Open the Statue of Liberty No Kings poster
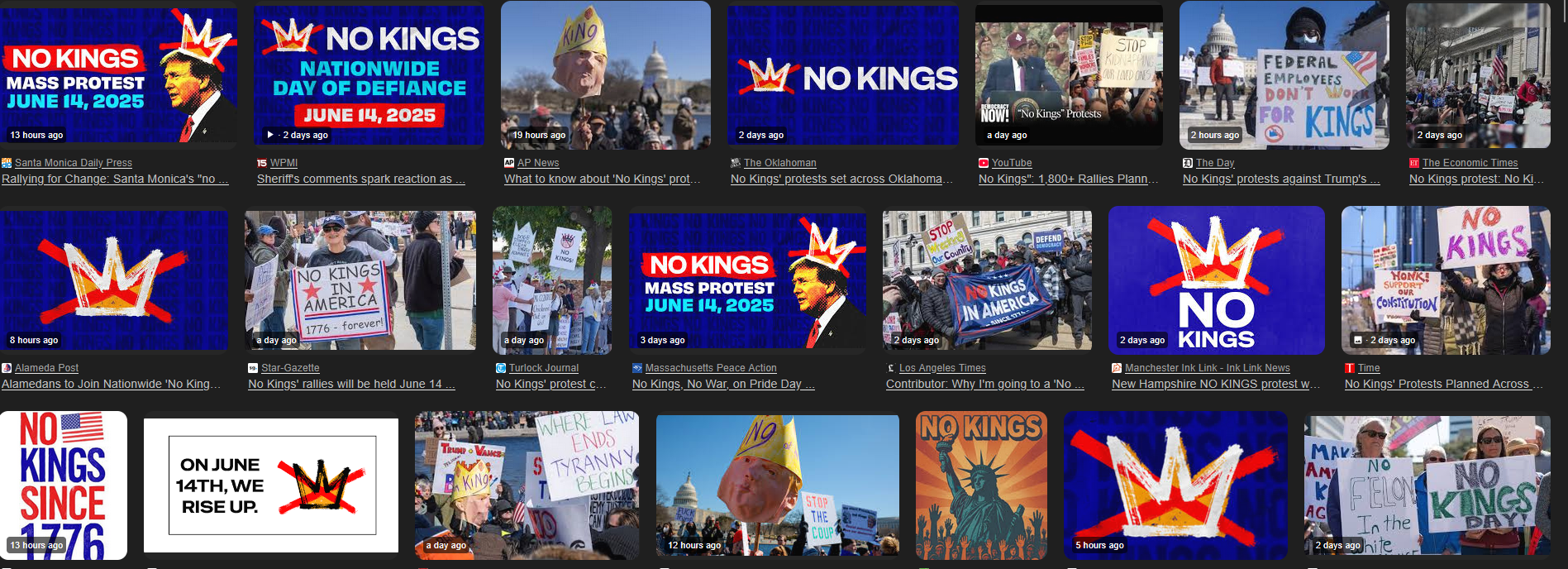Screen dimensions: 1568x569 pyautogui.click(x=981, y=485)
